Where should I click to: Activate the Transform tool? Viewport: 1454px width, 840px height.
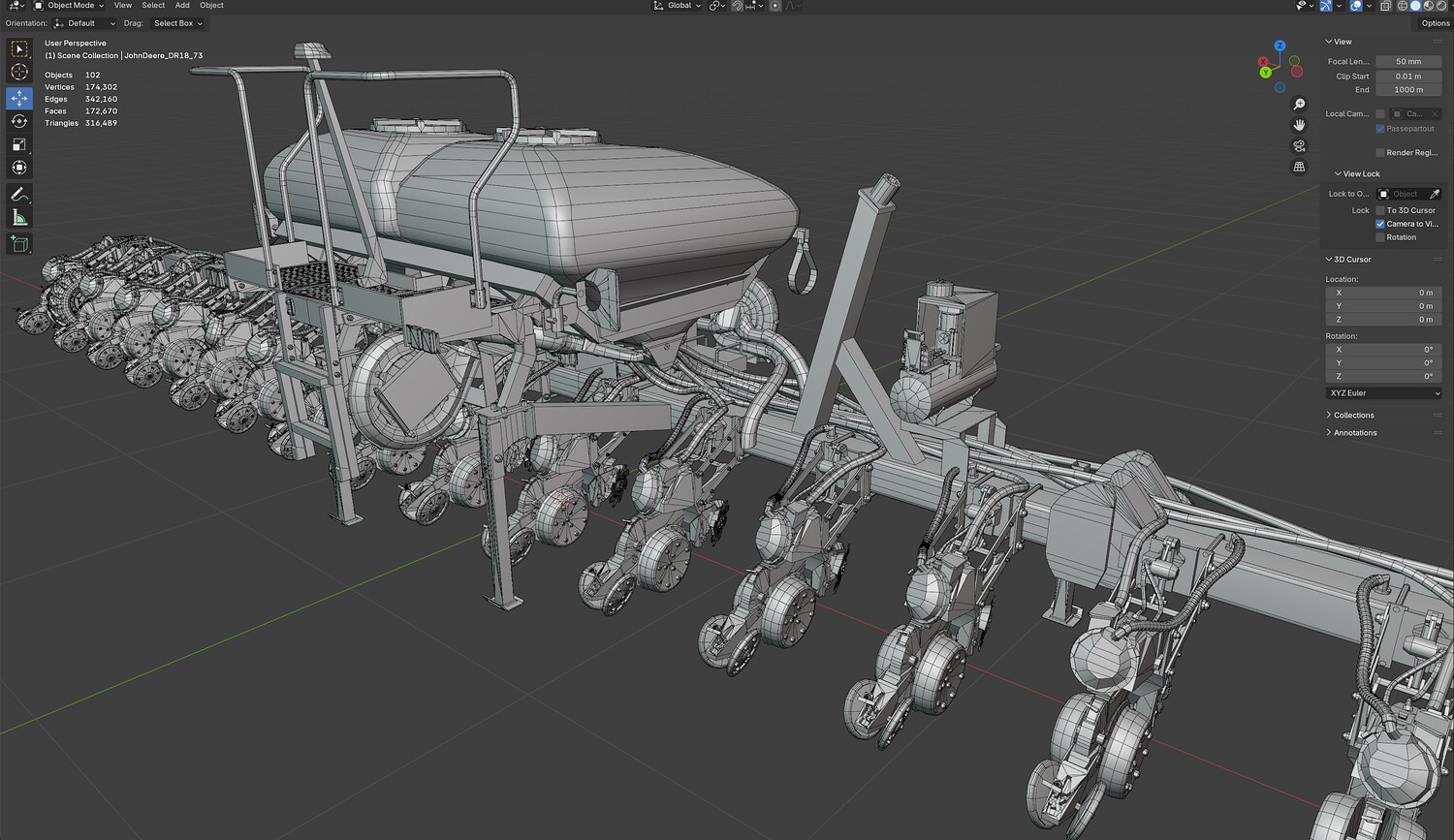click(x=19, y=168)
